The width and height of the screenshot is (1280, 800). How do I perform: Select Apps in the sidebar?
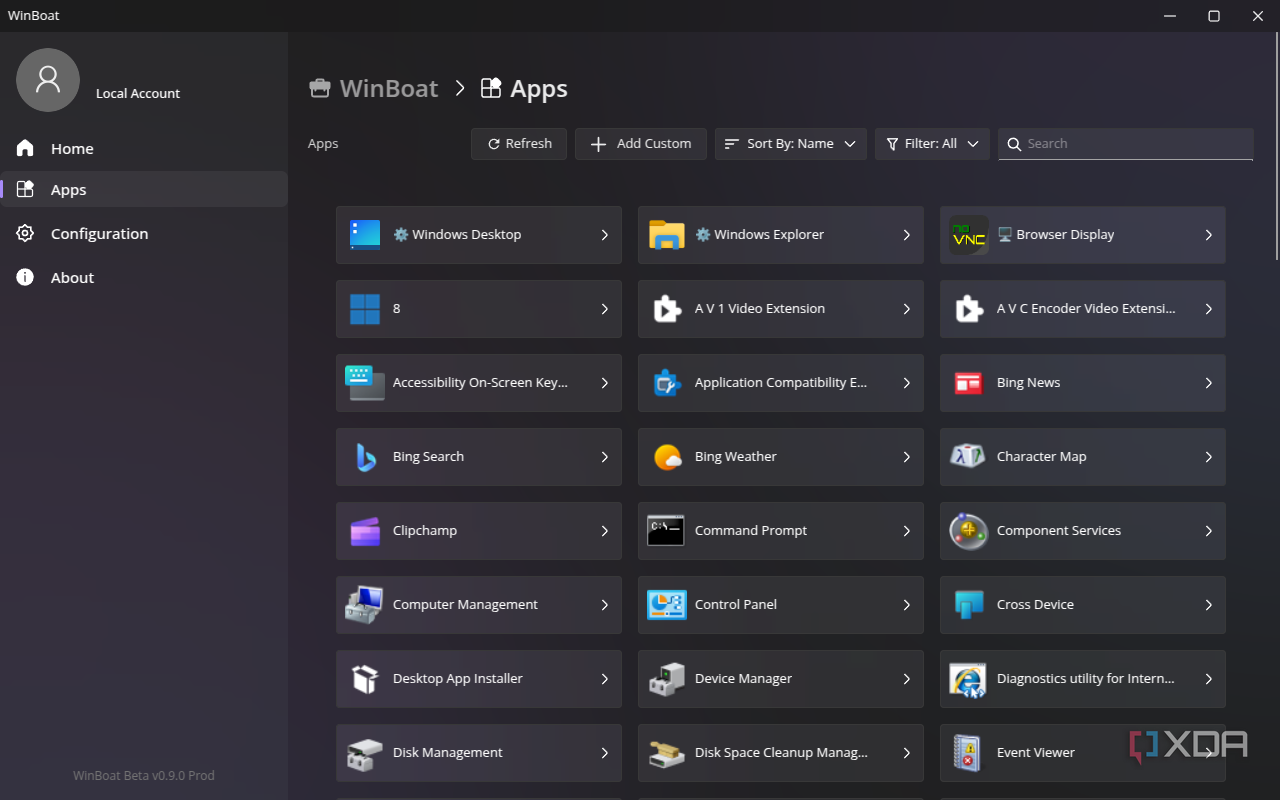click(x=145, y=189)
